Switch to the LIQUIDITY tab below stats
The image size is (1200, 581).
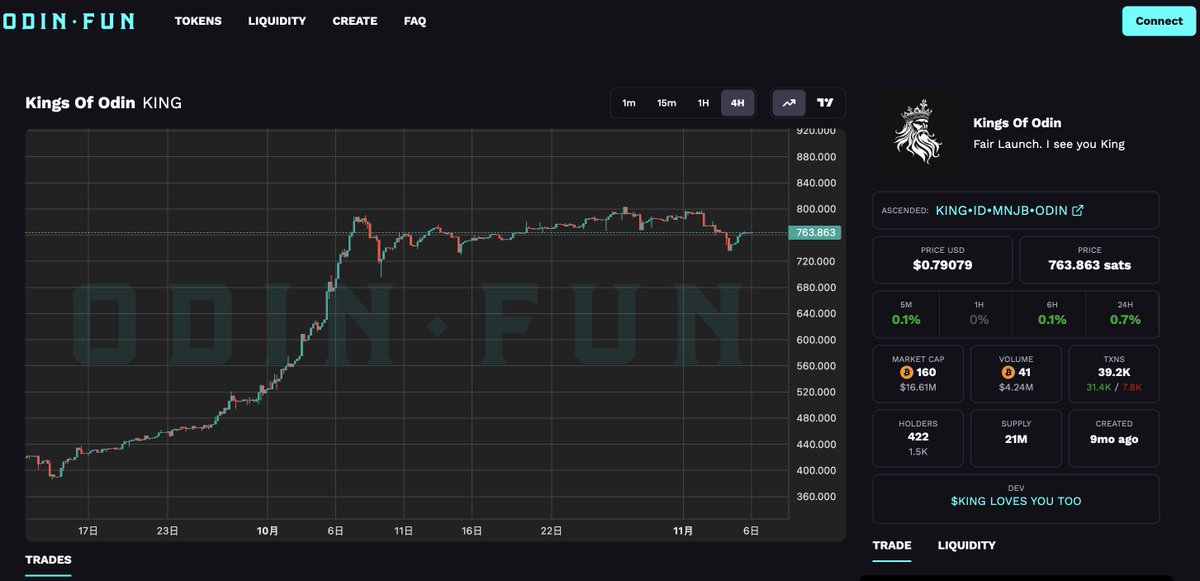click(967, 545)
